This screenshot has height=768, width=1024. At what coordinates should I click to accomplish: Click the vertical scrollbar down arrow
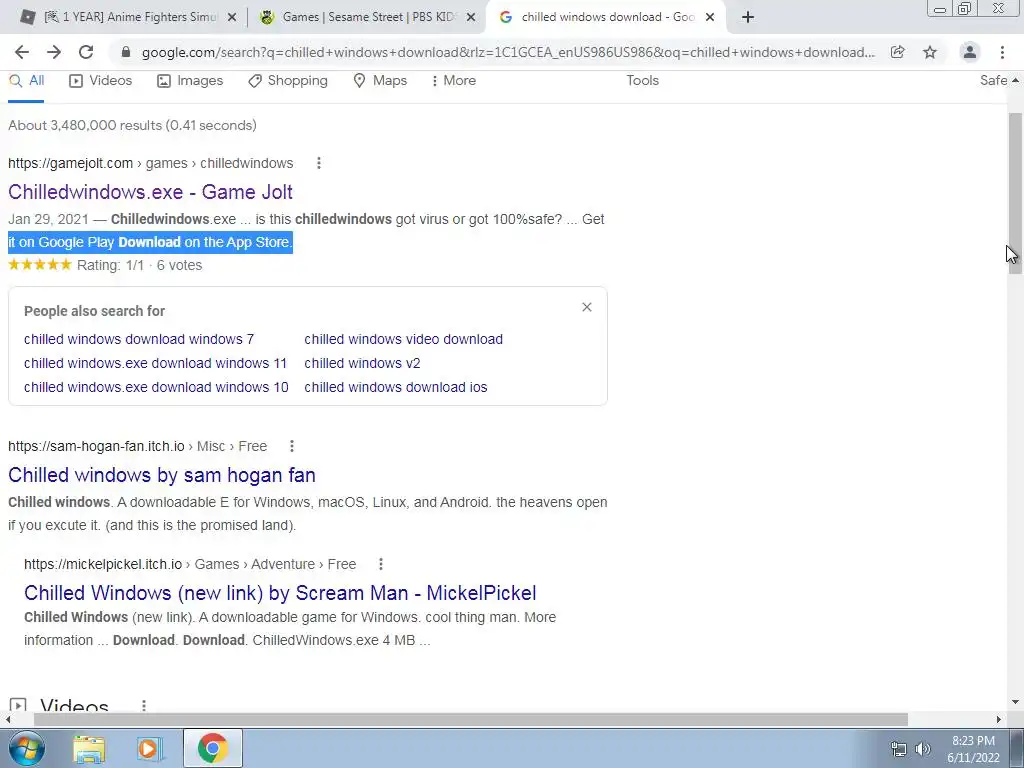[x=1015, y=703]
